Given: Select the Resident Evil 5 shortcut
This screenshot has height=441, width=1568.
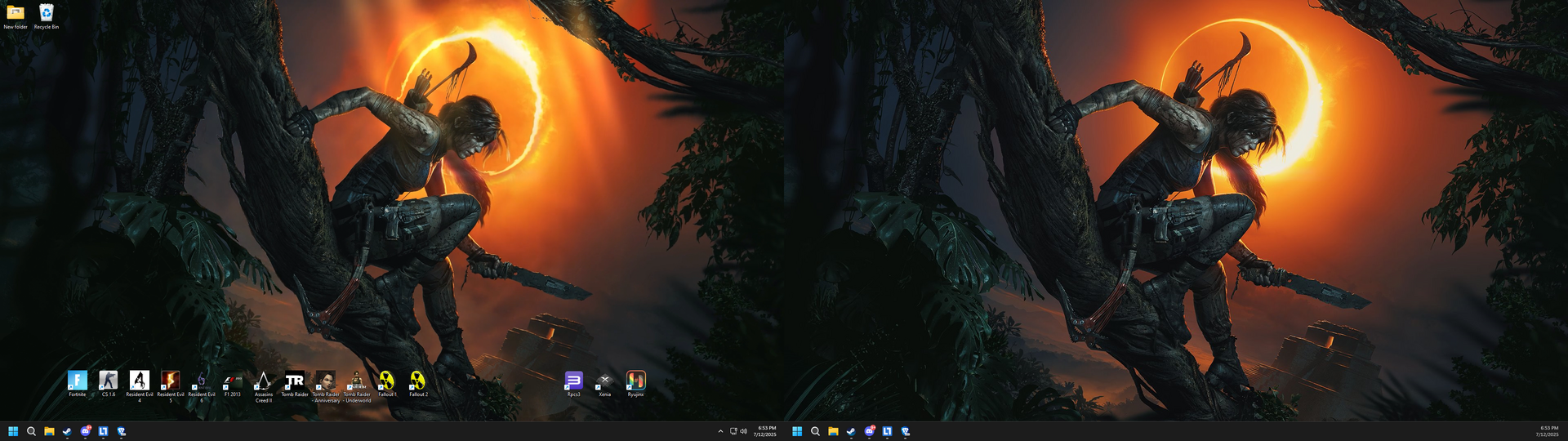Looking at the screenshot, I should pyautogui.click(x=171, y=386).
